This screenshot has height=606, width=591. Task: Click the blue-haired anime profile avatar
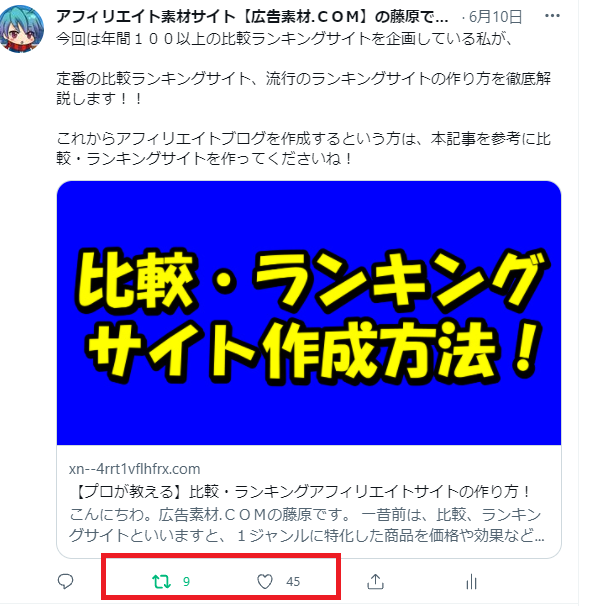pos(22,29)
